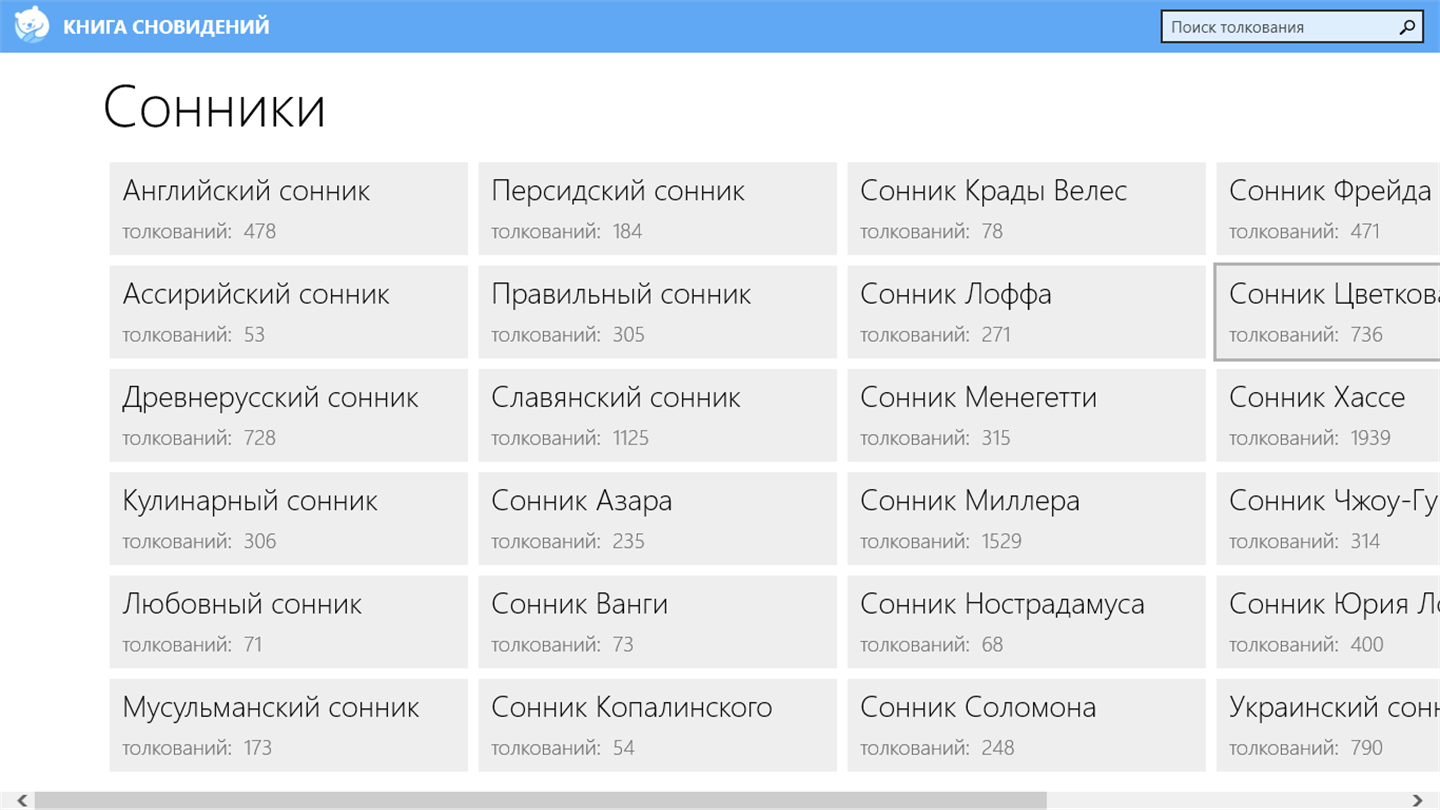Click the polar bear app logo icon
1440x810 pixels.
(x=32, y=25)
